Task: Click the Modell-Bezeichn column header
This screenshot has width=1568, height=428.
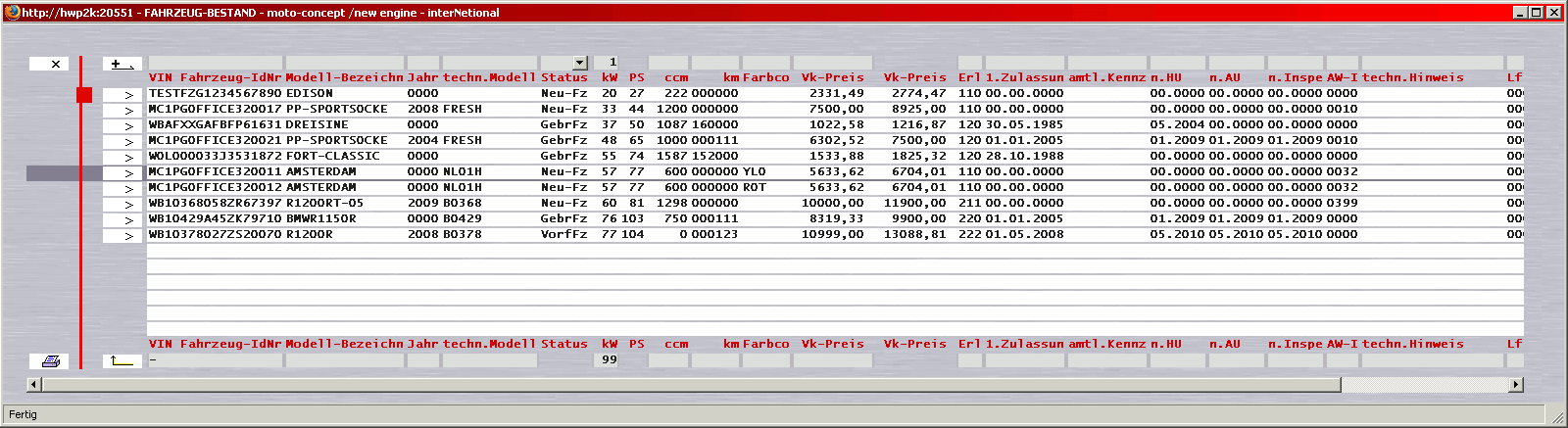Action: click(344, 77)
